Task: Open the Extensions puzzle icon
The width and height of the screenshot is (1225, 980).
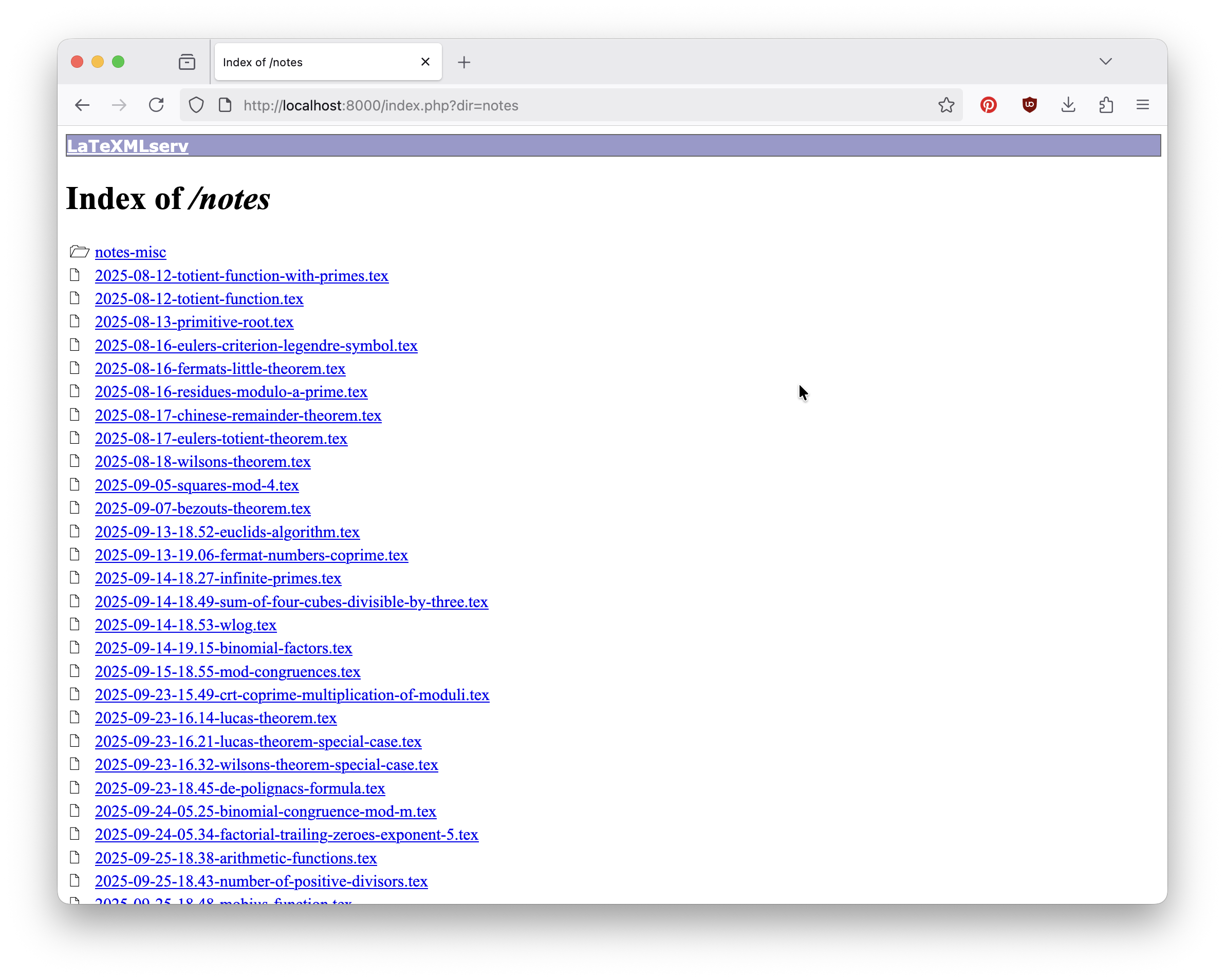Action: click(x=1106, y=105)
